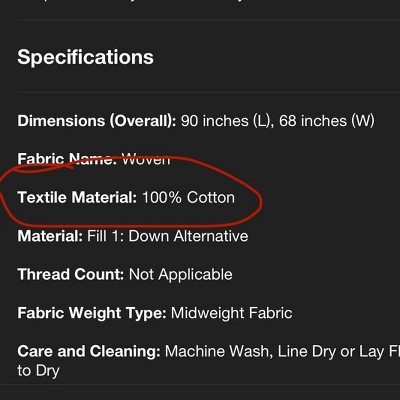400x400 pixels.
Task: Select the Material label
Action: click(x=50, y=236)
